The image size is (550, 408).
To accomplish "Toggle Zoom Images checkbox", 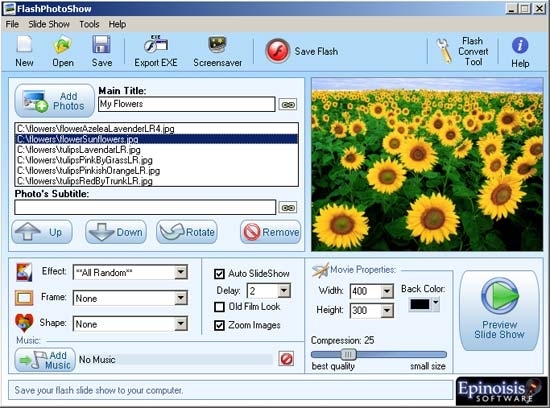I will click(x=219, y=325).
